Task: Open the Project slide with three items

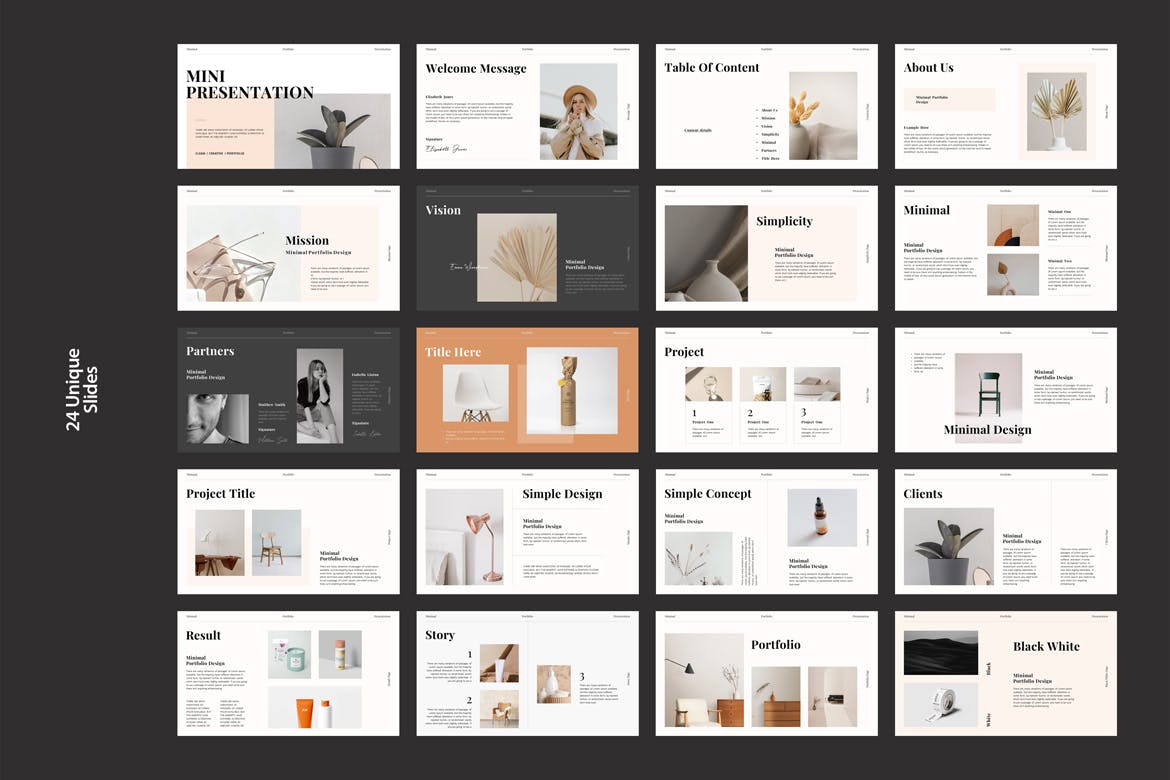Action: (x=766, y=390)
